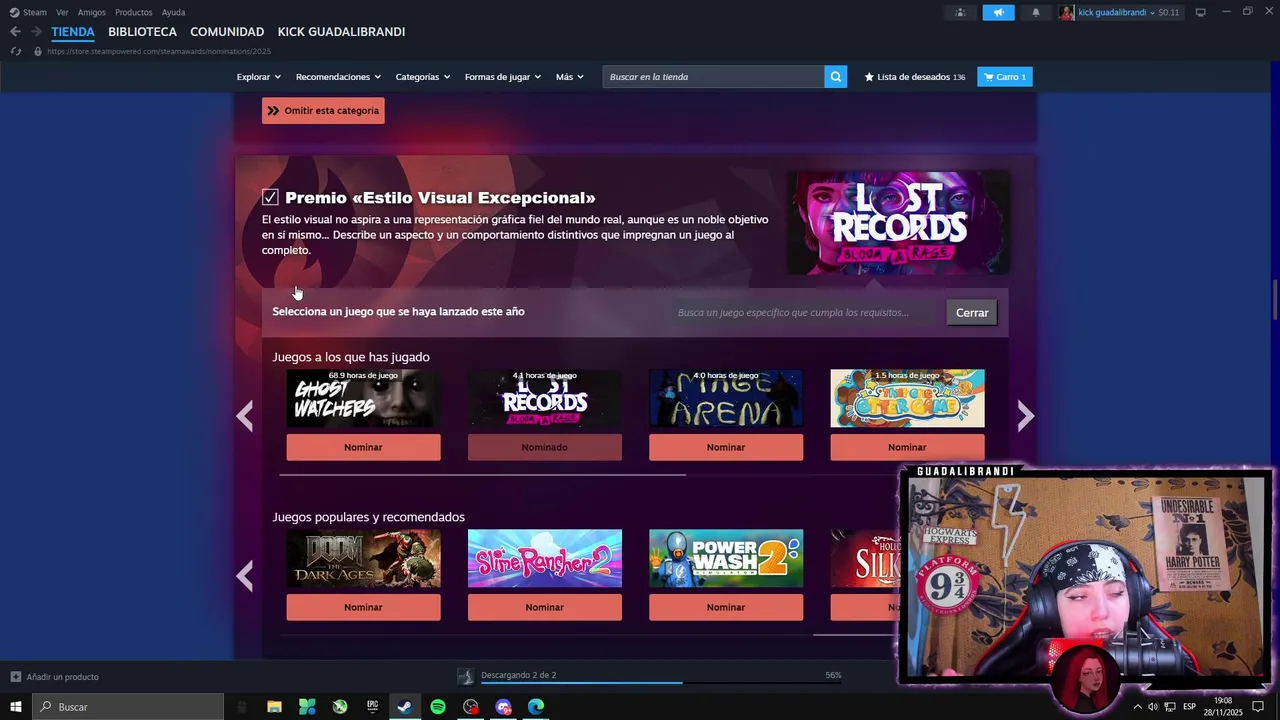Screen dimensions: 1280x720
Task: Open the KICK GUADALIBRANDI profile tab
Action: 341,32
